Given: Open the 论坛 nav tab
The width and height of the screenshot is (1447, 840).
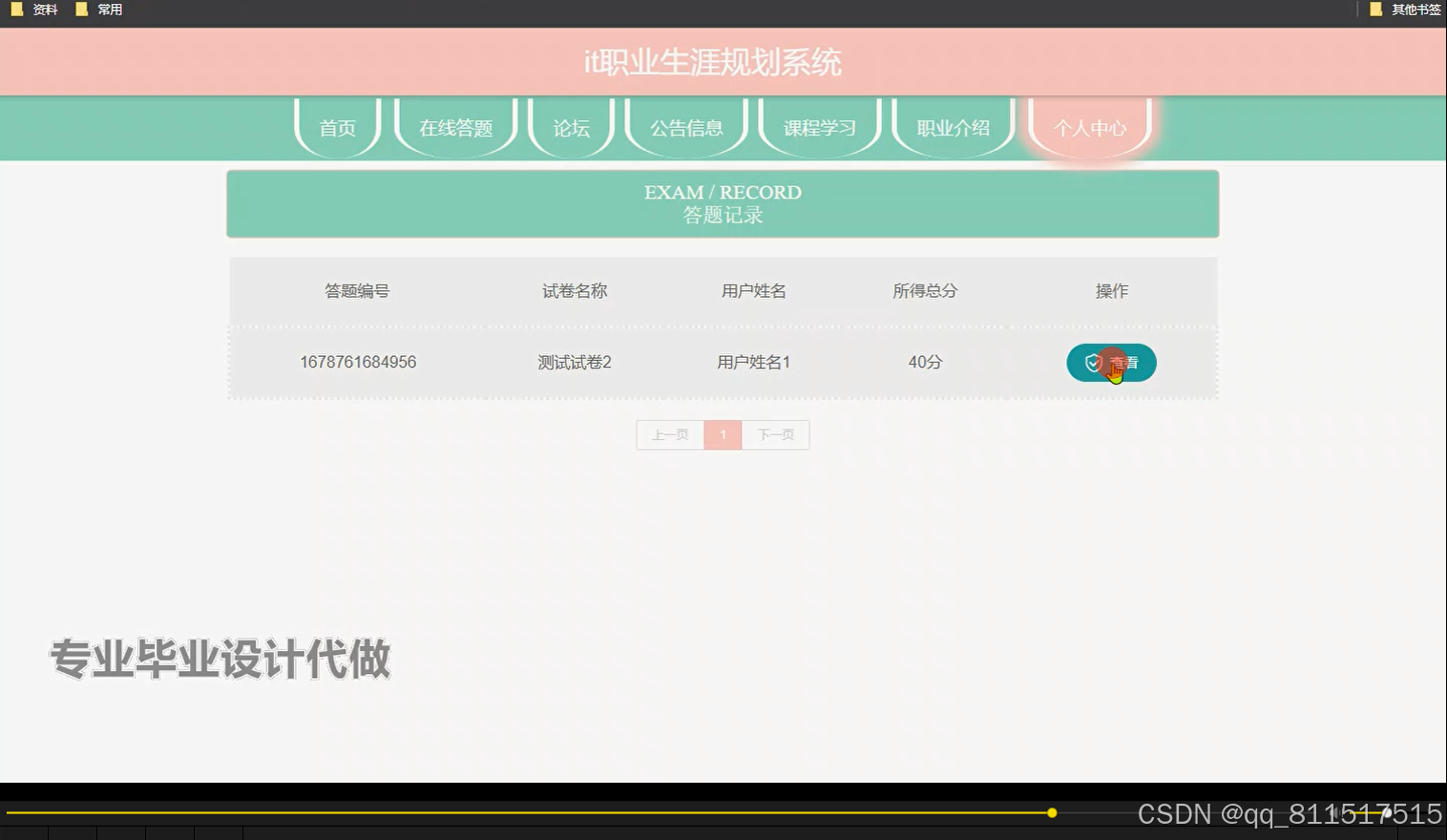Looking at the screenshot, I should (x=571, y=128).
